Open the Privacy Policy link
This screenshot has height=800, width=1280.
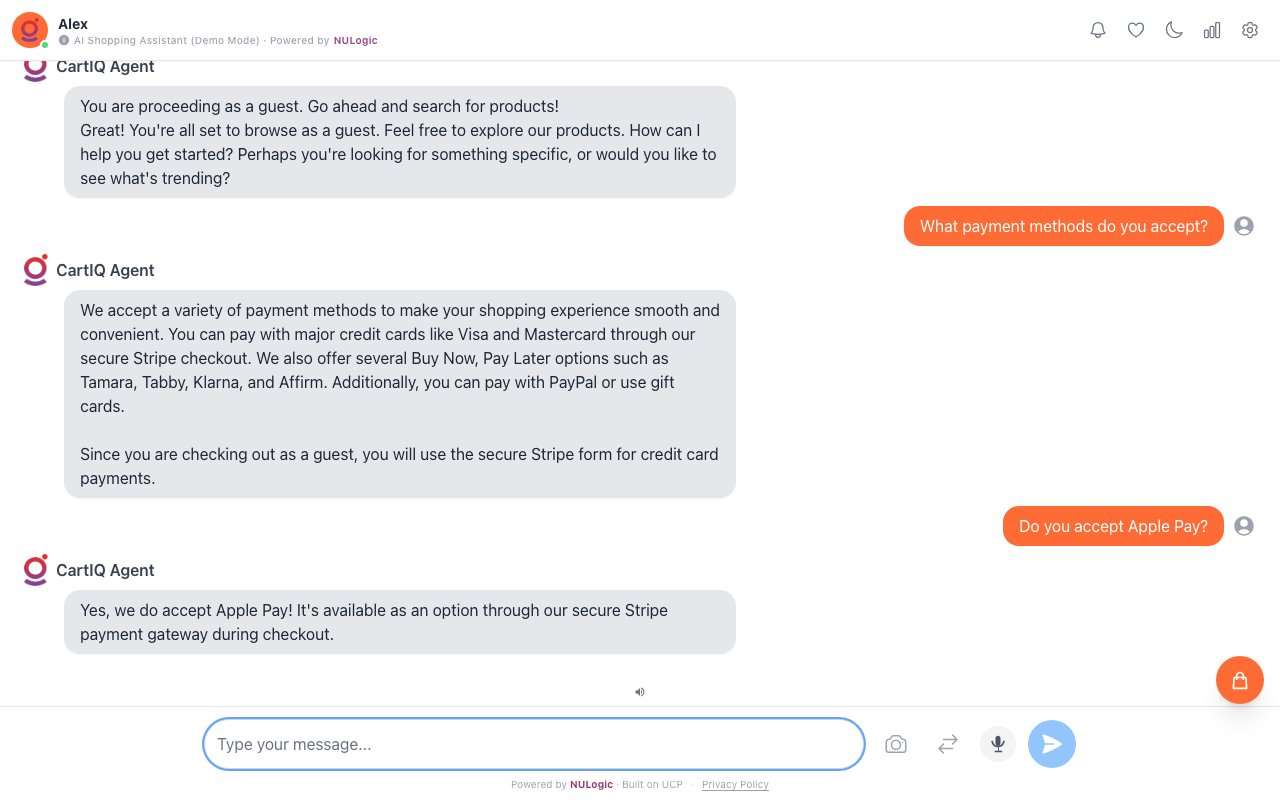(x=735, y=785)
